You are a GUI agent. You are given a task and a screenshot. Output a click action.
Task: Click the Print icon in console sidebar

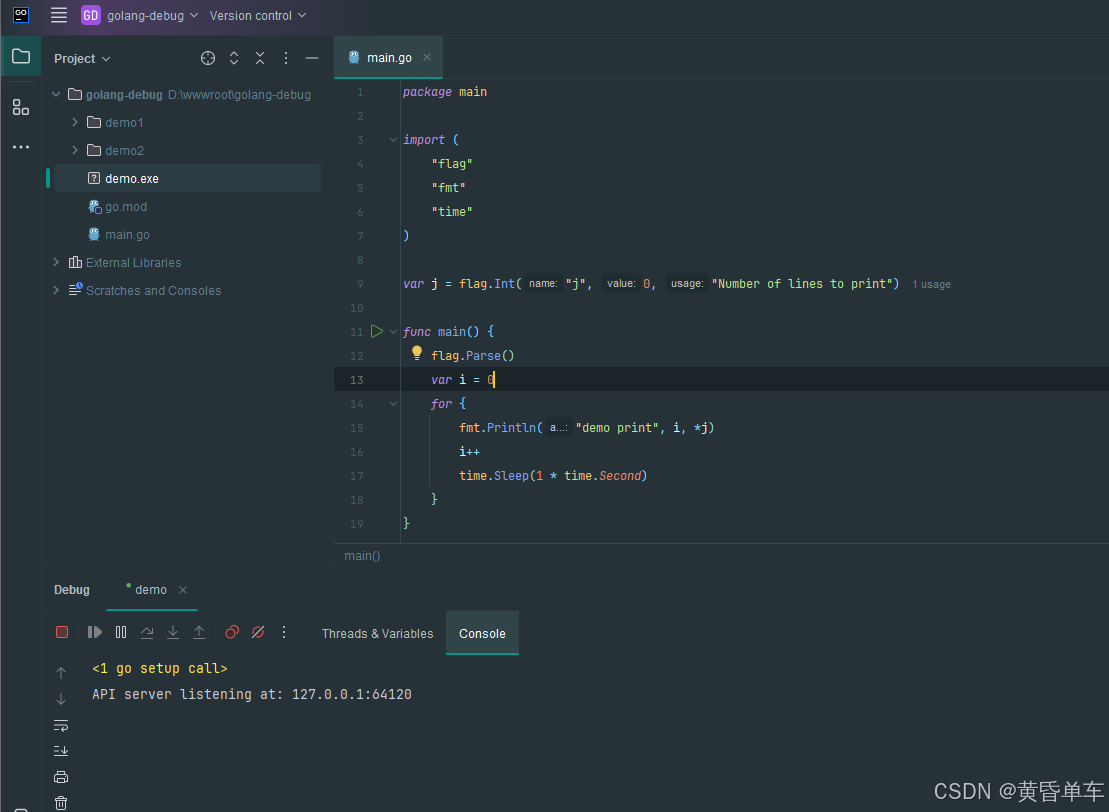(x=61, y=777)
